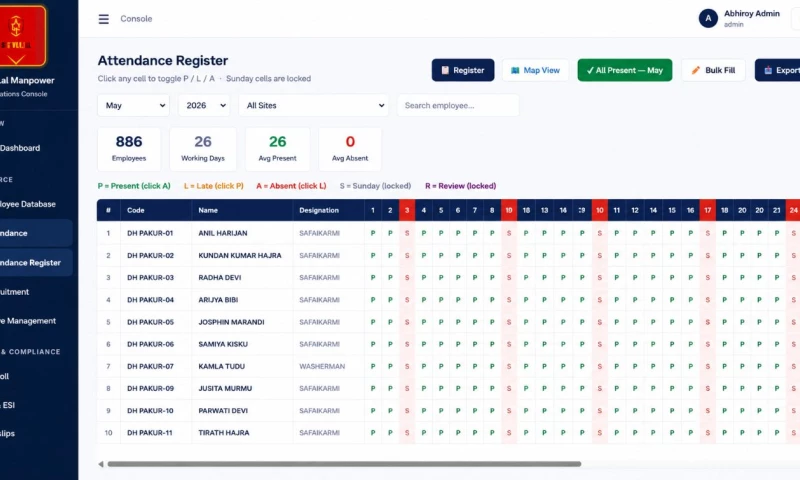Click the Avg Present stat card
The width and height of the screenshot is (800, 480).
[x=277, y=149]
